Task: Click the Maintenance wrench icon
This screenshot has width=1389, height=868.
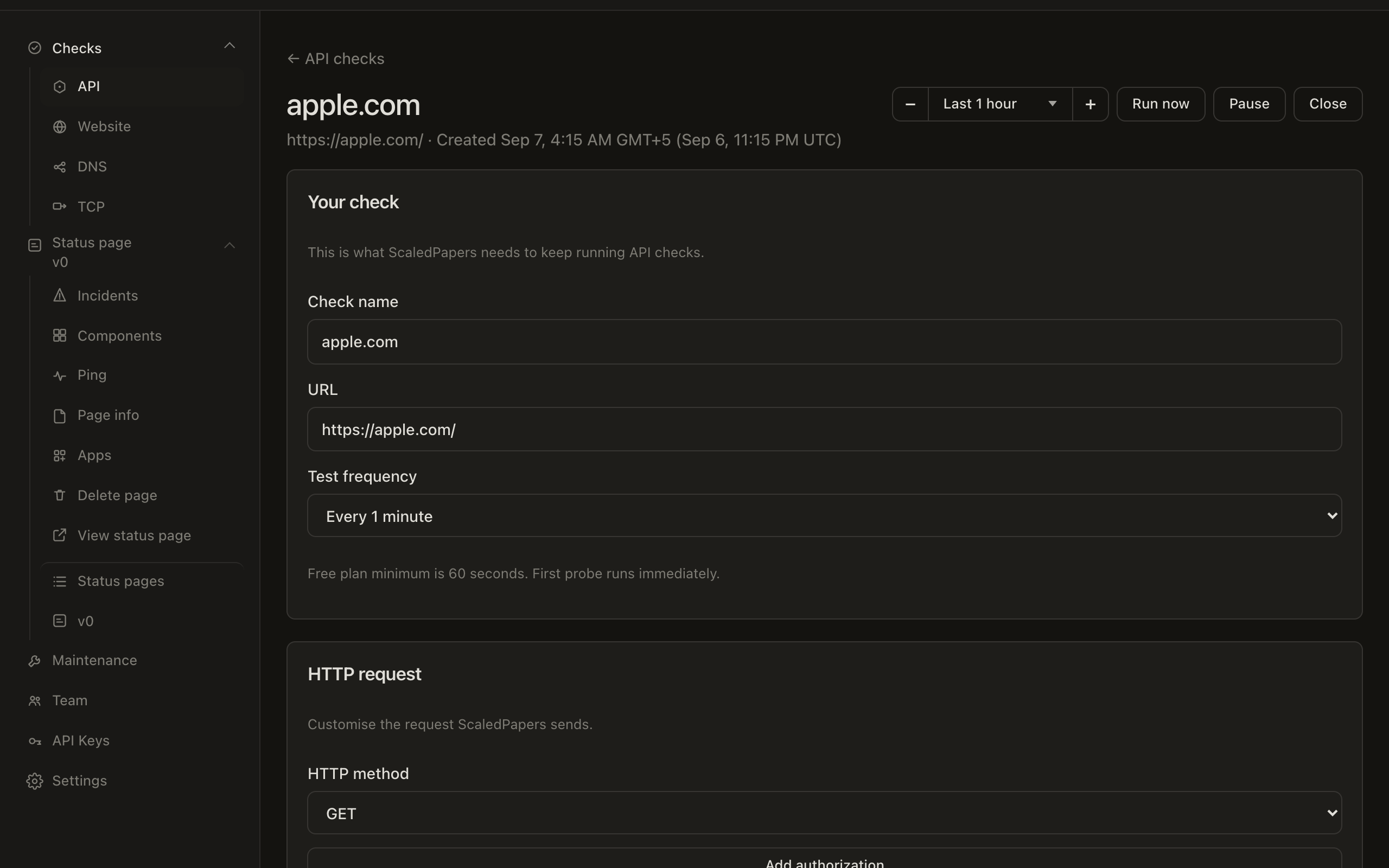Action: 34,661
